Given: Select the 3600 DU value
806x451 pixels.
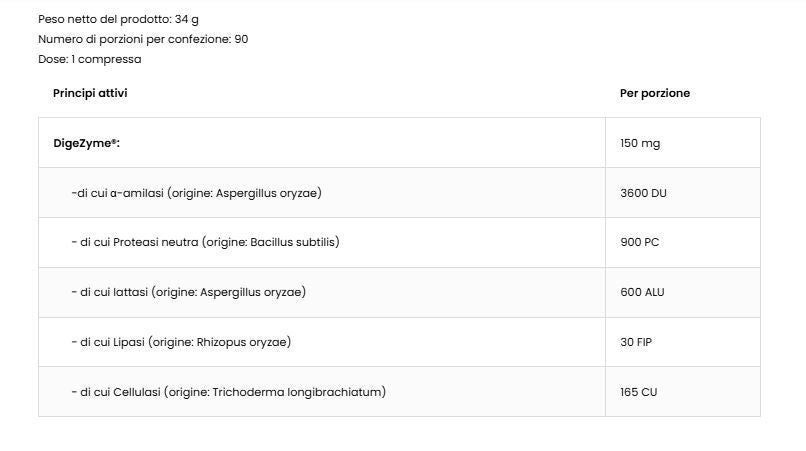Looking at the screenshot, I should (643, 193).
